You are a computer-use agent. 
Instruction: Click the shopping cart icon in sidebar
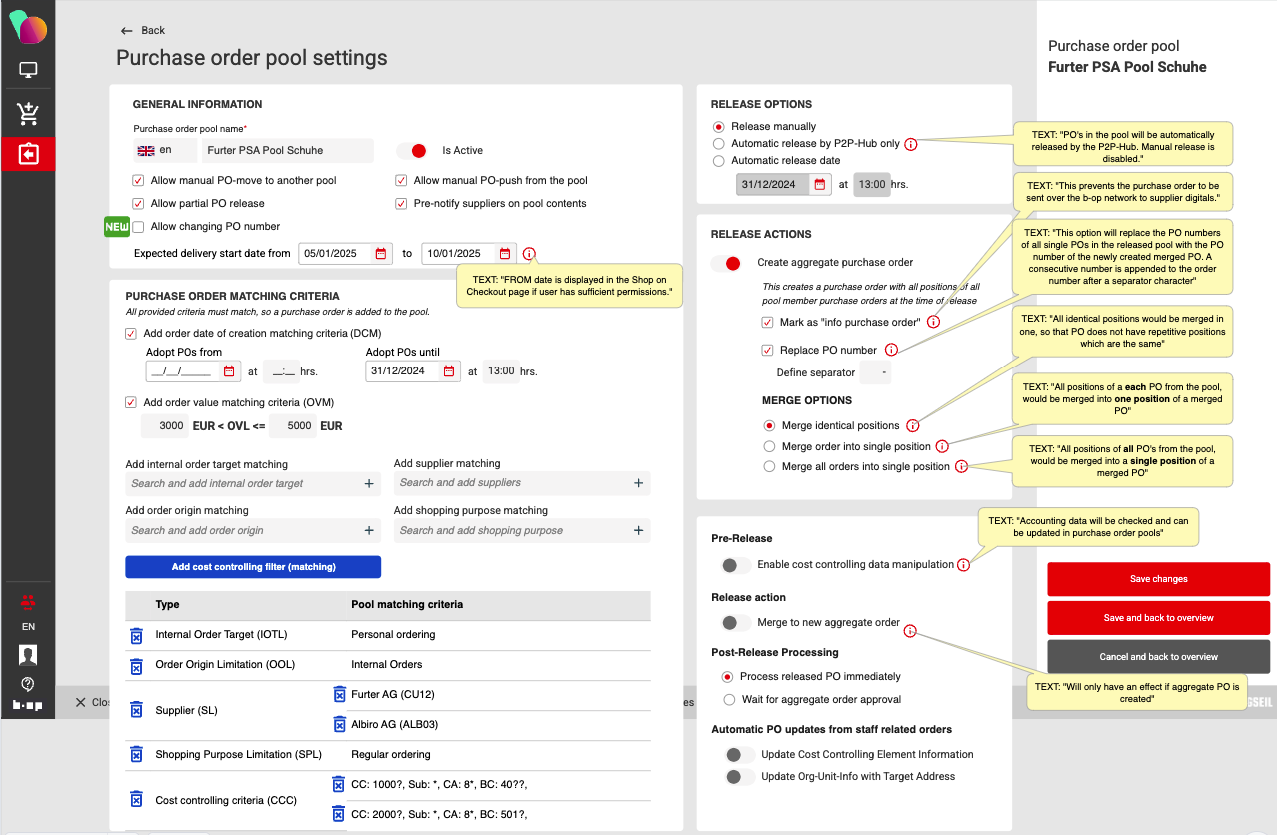pos(28,114)
